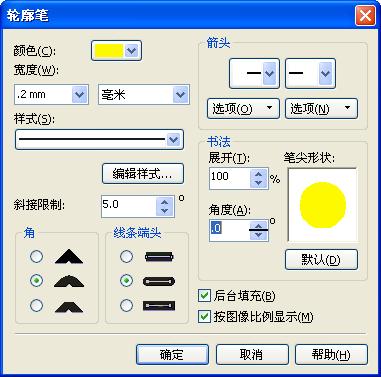This screenshot has width=381, height=377.
Task: Choose the round line cap icon
Action: click(159, 281)
